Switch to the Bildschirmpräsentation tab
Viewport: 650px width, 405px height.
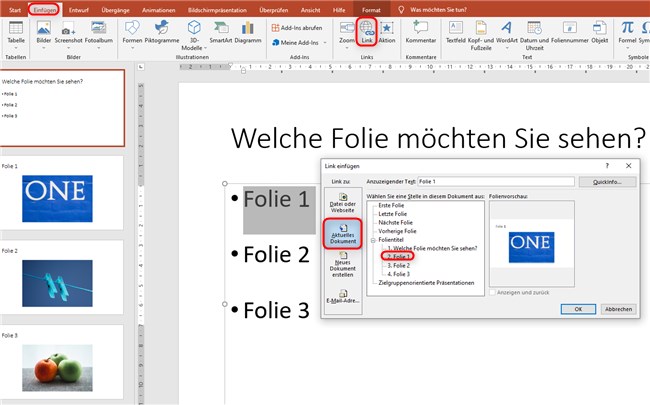pos(217,10)
